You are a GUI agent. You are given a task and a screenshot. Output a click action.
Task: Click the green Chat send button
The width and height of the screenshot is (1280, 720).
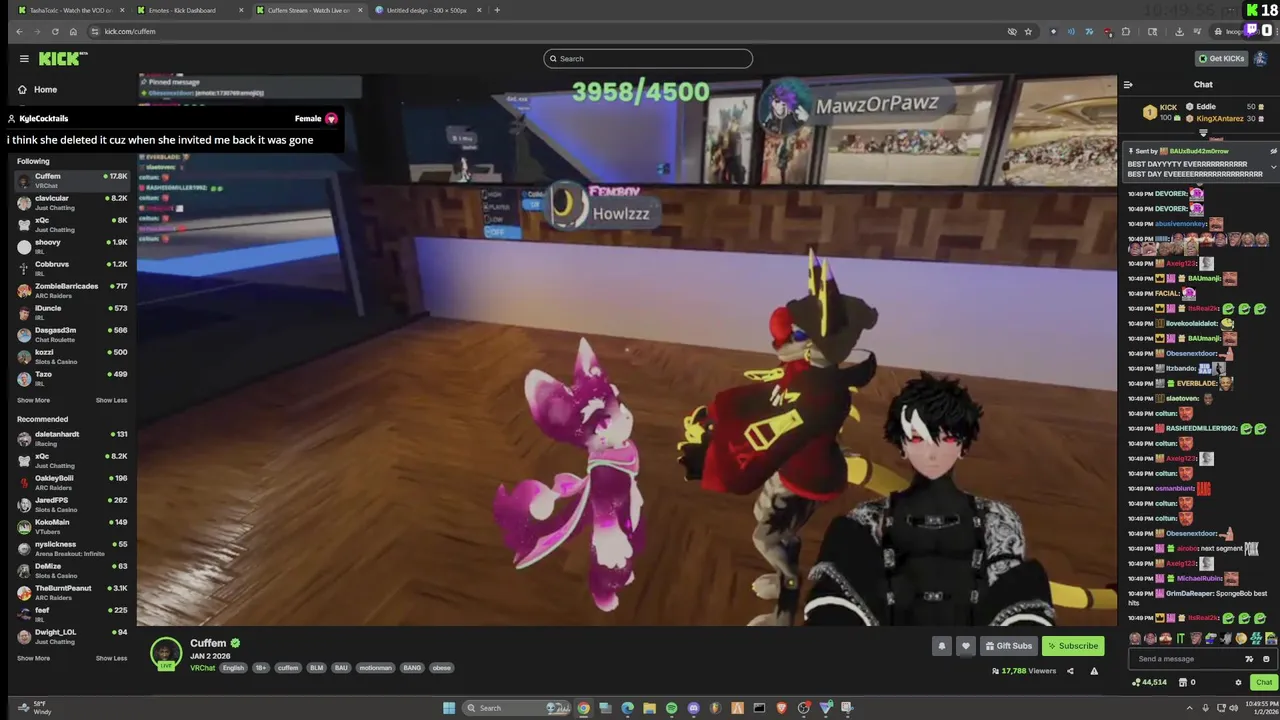coord(1264,682)
